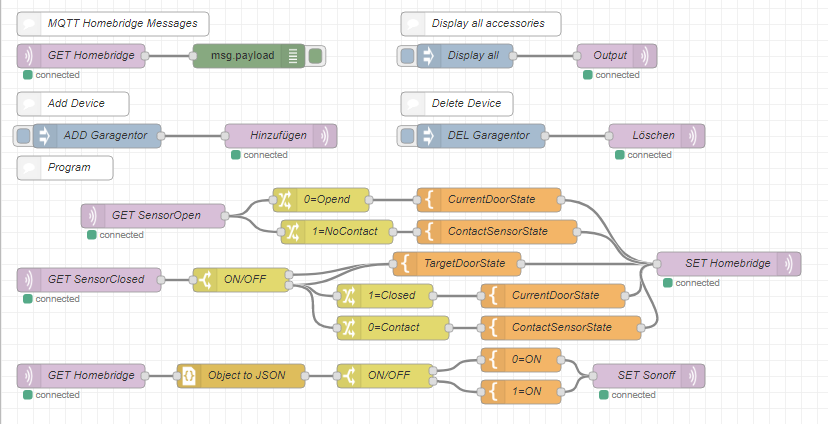Screen dimensions: 828x424
Task: Click the ADD Garagentor inject button
Action: click(x=23, y=135)
